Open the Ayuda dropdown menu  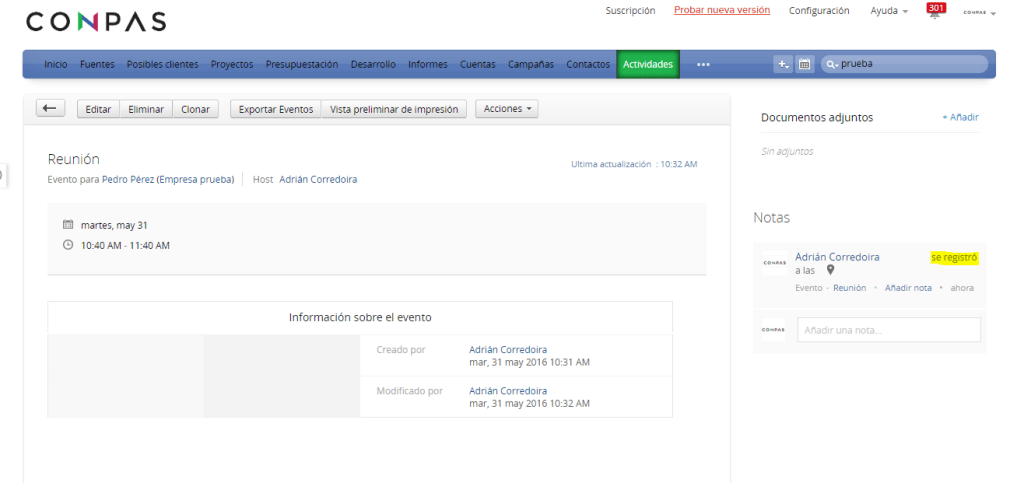(889, 11)
